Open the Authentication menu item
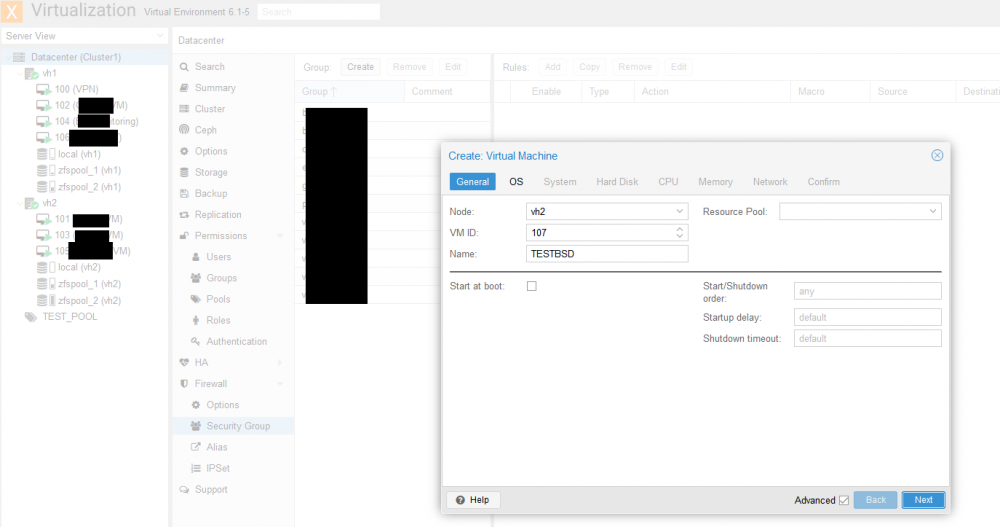Viewport: 1000px width, 527px height. tap(236, 342)
